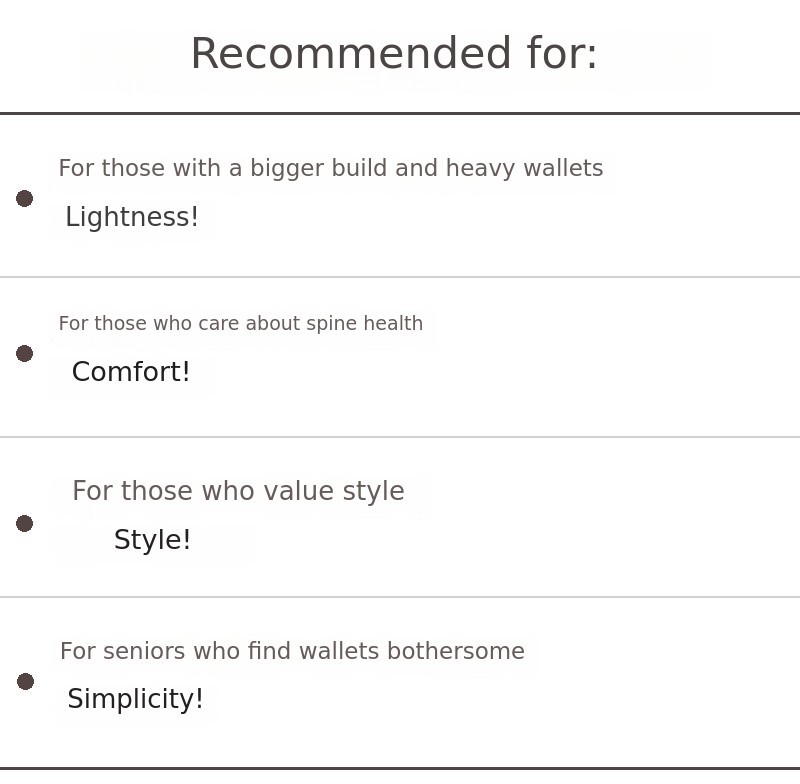Click "For those with a bigger build and heavy wallets"
The height and width of the screenshot is (784, 800).
point(331,168)
